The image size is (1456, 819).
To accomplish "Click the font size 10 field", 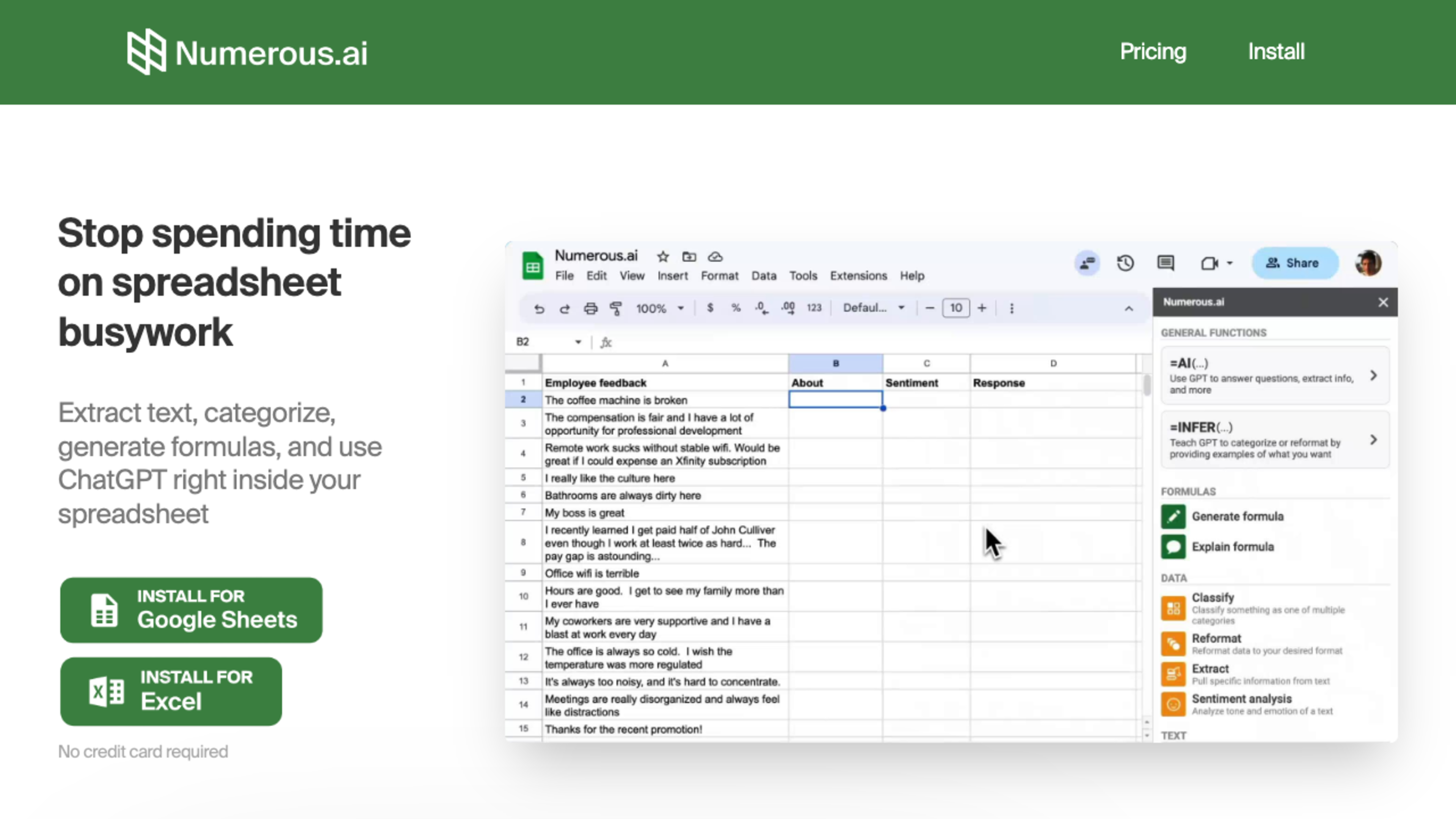I will tap(956, 308).
